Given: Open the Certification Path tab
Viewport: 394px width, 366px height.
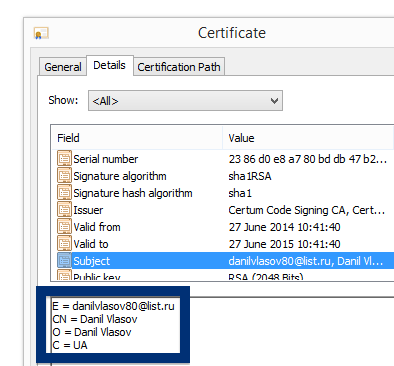Looking at the screenshot, I should point(179,67).
